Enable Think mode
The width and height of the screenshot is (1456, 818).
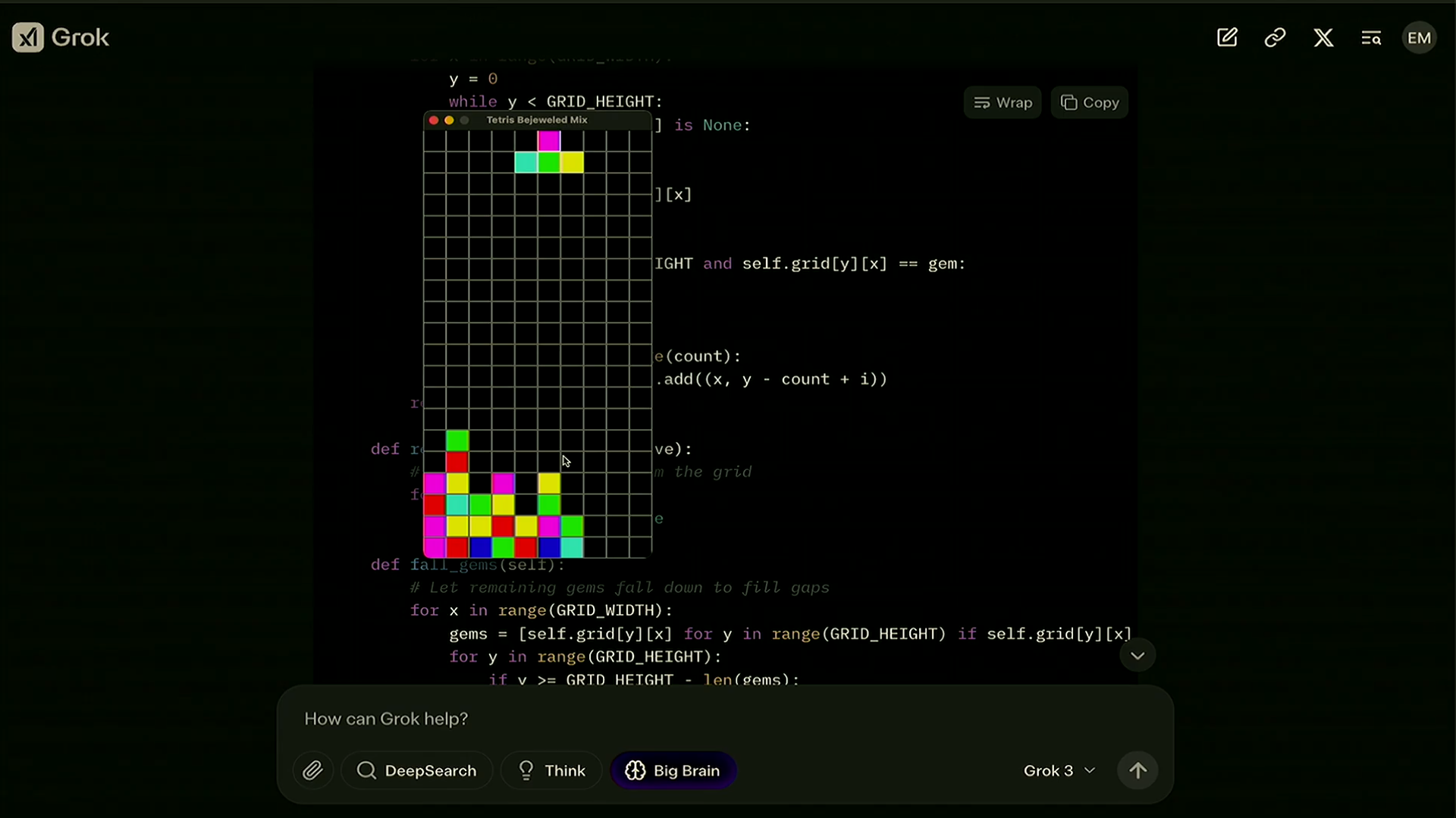[x=551, y=771]
